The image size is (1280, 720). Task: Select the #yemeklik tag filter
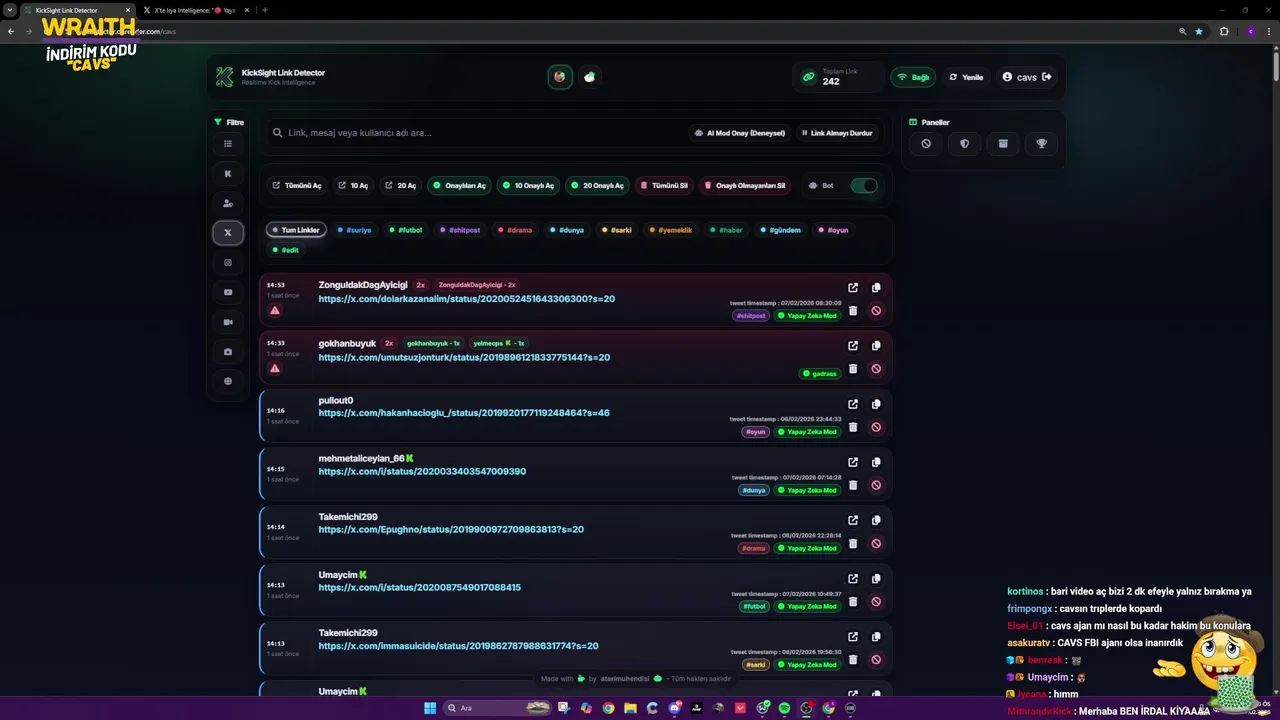click(x=670, y=230)
